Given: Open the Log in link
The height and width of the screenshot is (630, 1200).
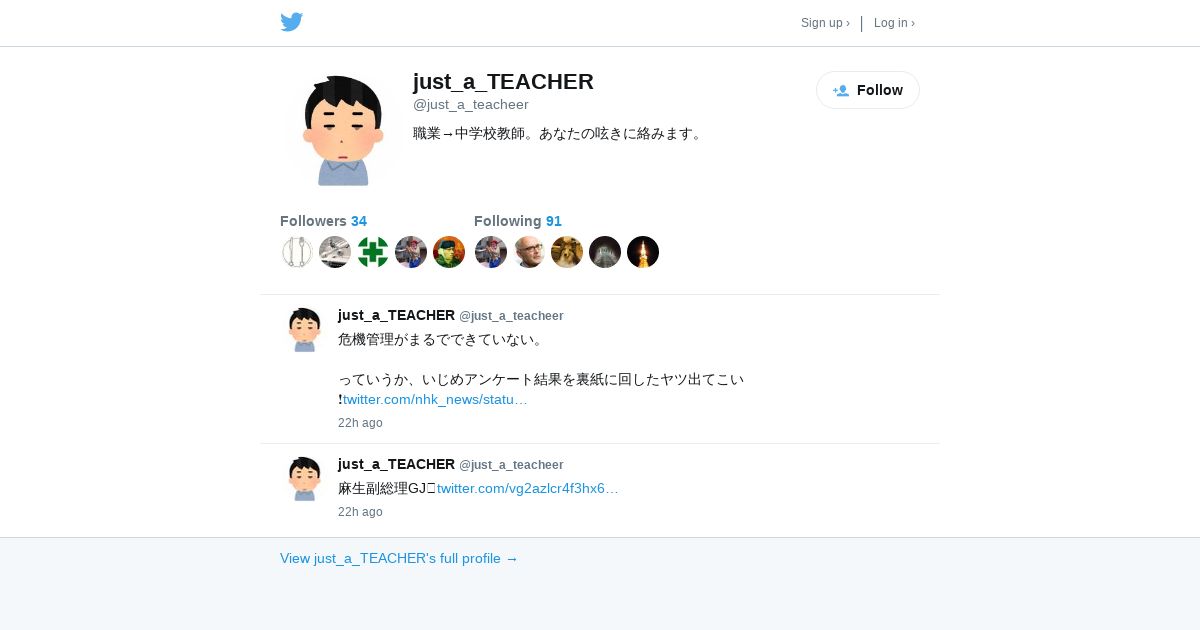Looking at the screenshot, I should (x=894, y=23).
